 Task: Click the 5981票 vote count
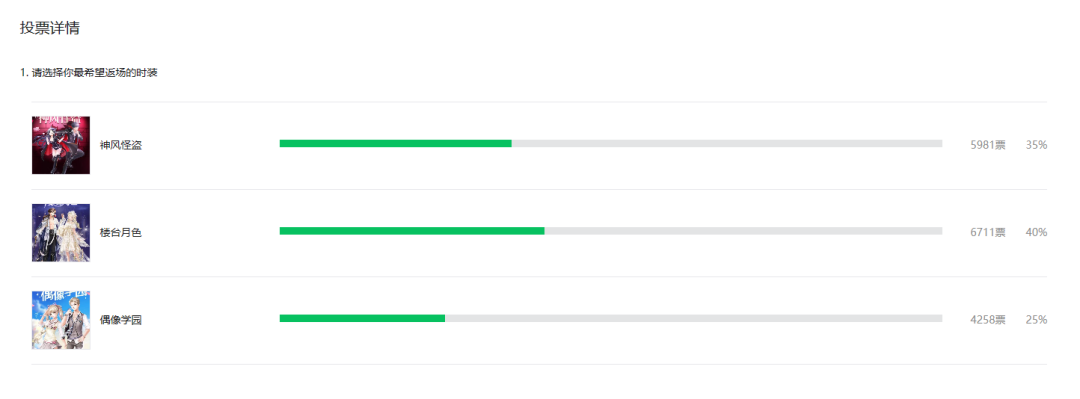988,145
